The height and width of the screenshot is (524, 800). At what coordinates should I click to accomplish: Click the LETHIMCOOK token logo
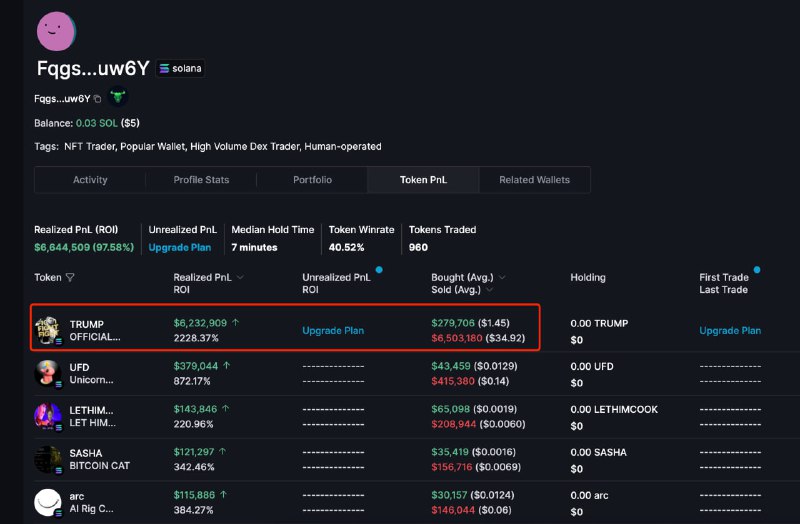pyautogui.click(x=48, y=416)
